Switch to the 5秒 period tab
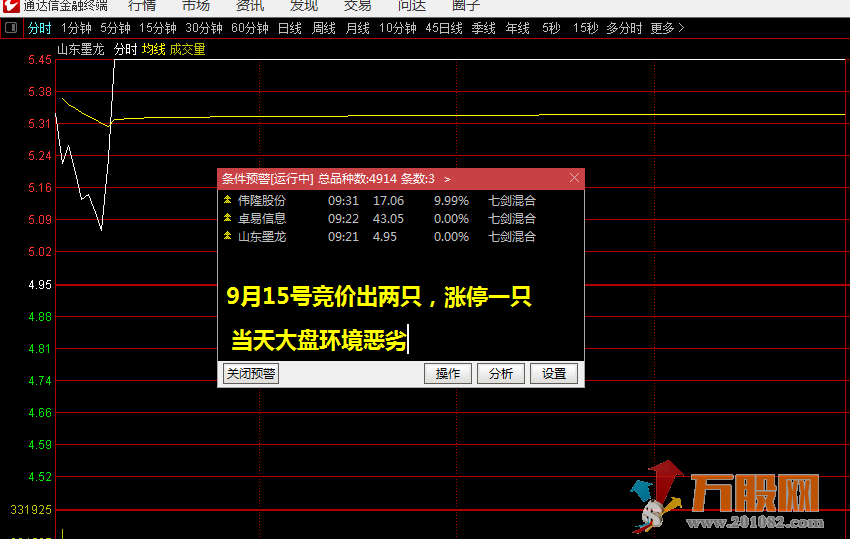 click(x=551, y=28)
